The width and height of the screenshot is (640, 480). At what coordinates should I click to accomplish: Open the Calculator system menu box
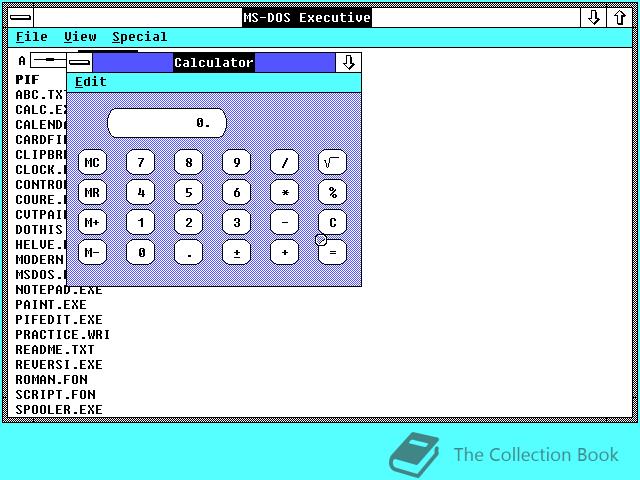click(80, 62)
